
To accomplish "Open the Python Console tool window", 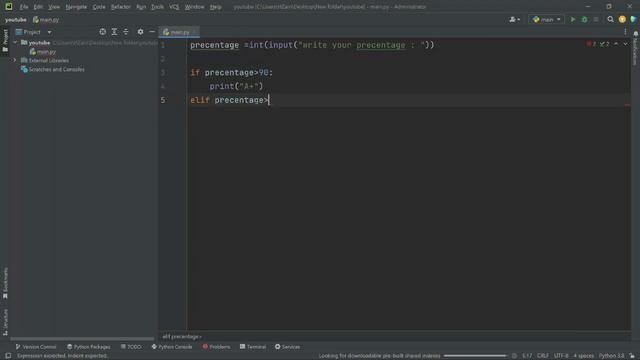I will pyautogui.click(x=172, y=347).
